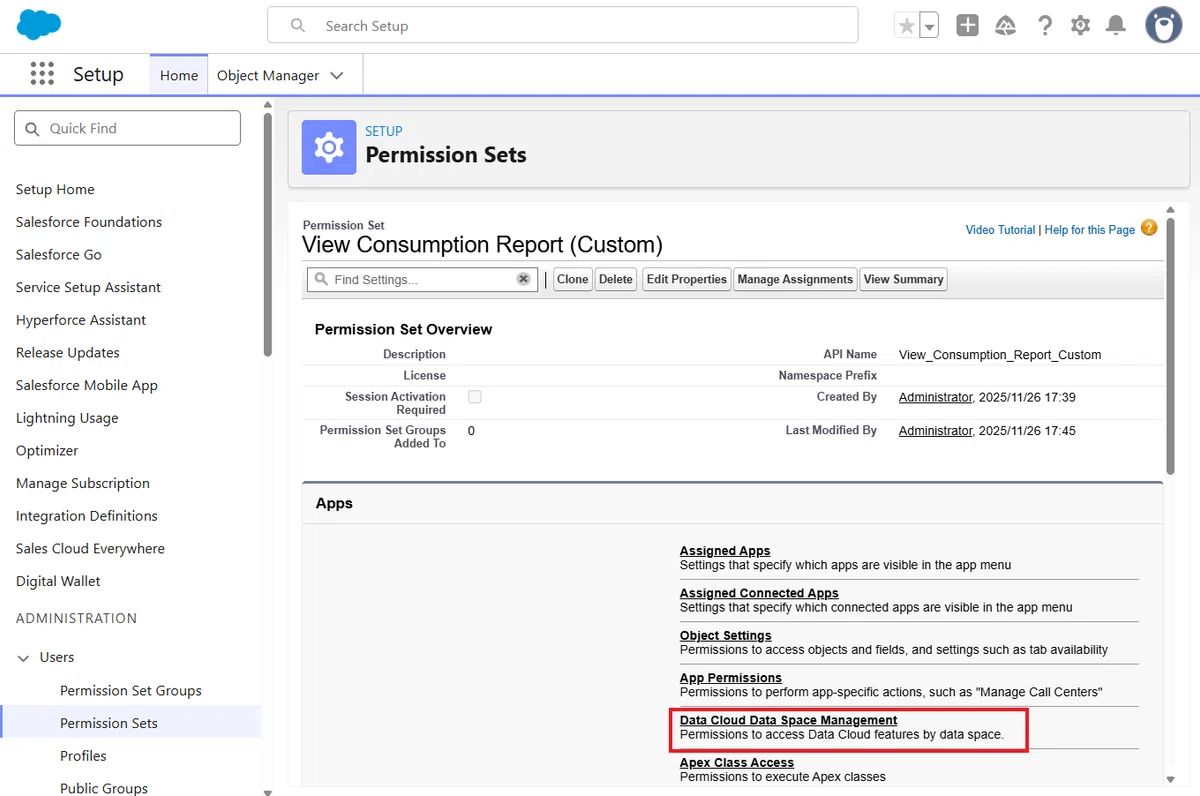
Task: Select Permission Sets in sidebar
Action: pos(109,723)
